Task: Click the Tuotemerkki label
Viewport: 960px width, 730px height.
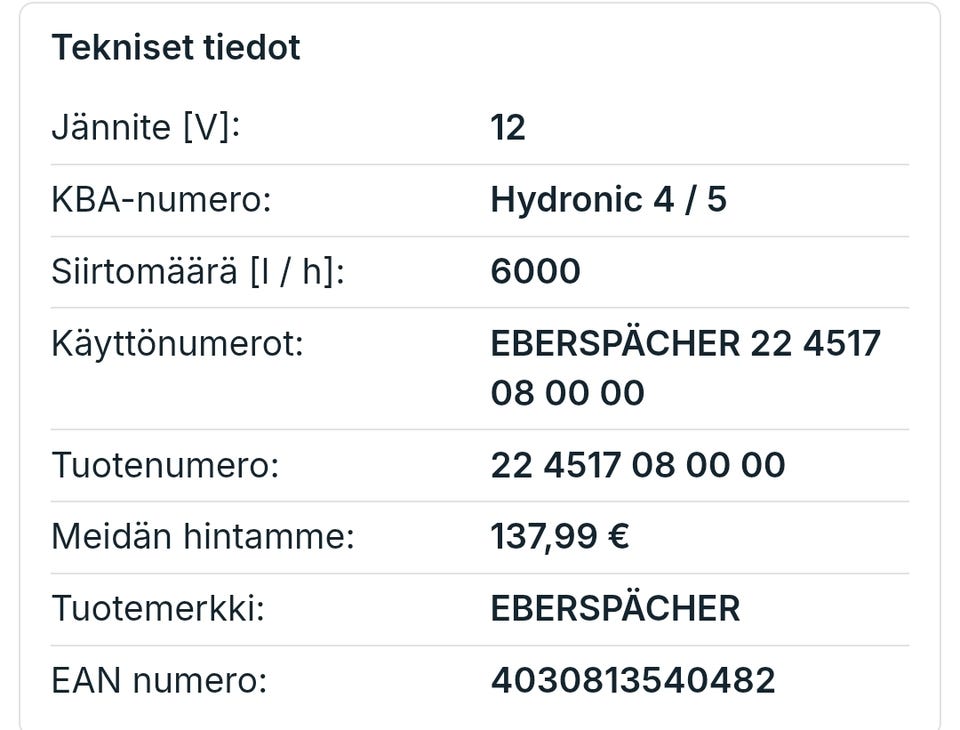Action: tap(158, 608)
